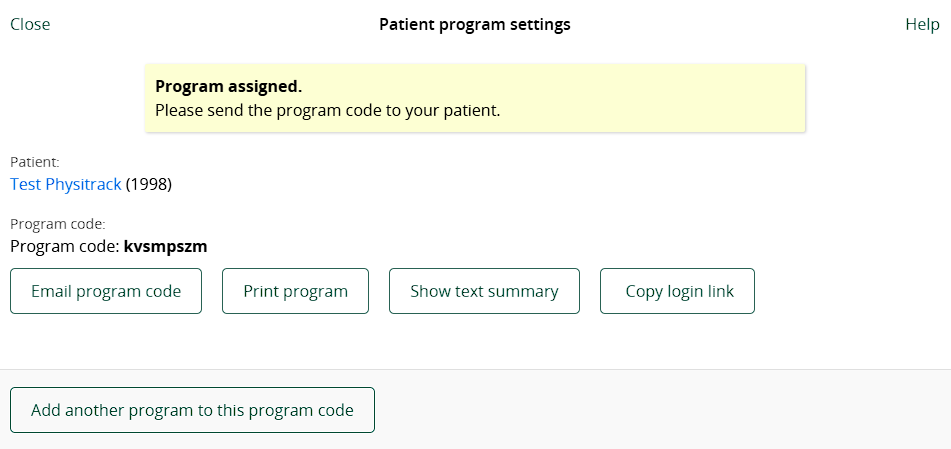951x449 pixels.
Task: Click the gray footer bar empty area
Action: (660, 410)
